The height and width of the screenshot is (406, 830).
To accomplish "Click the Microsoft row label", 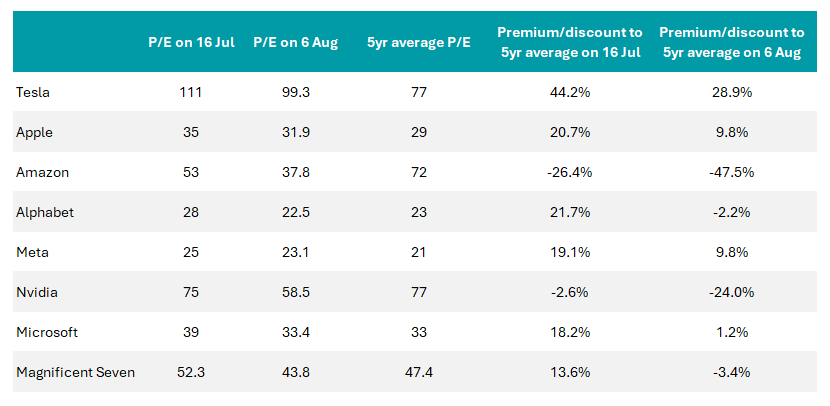I will pyautogui.click(x=46, y=332).
